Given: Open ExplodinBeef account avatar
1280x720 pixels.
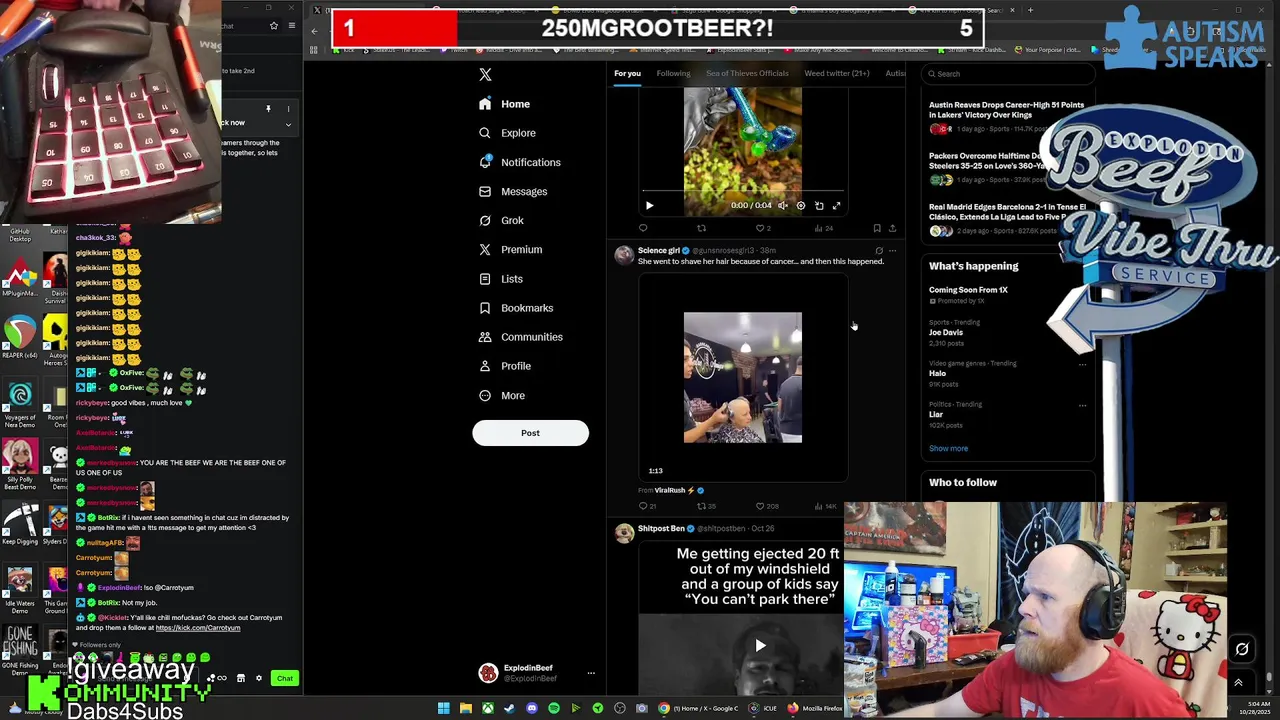Looking at the screenshot, I should pos(488,673).
